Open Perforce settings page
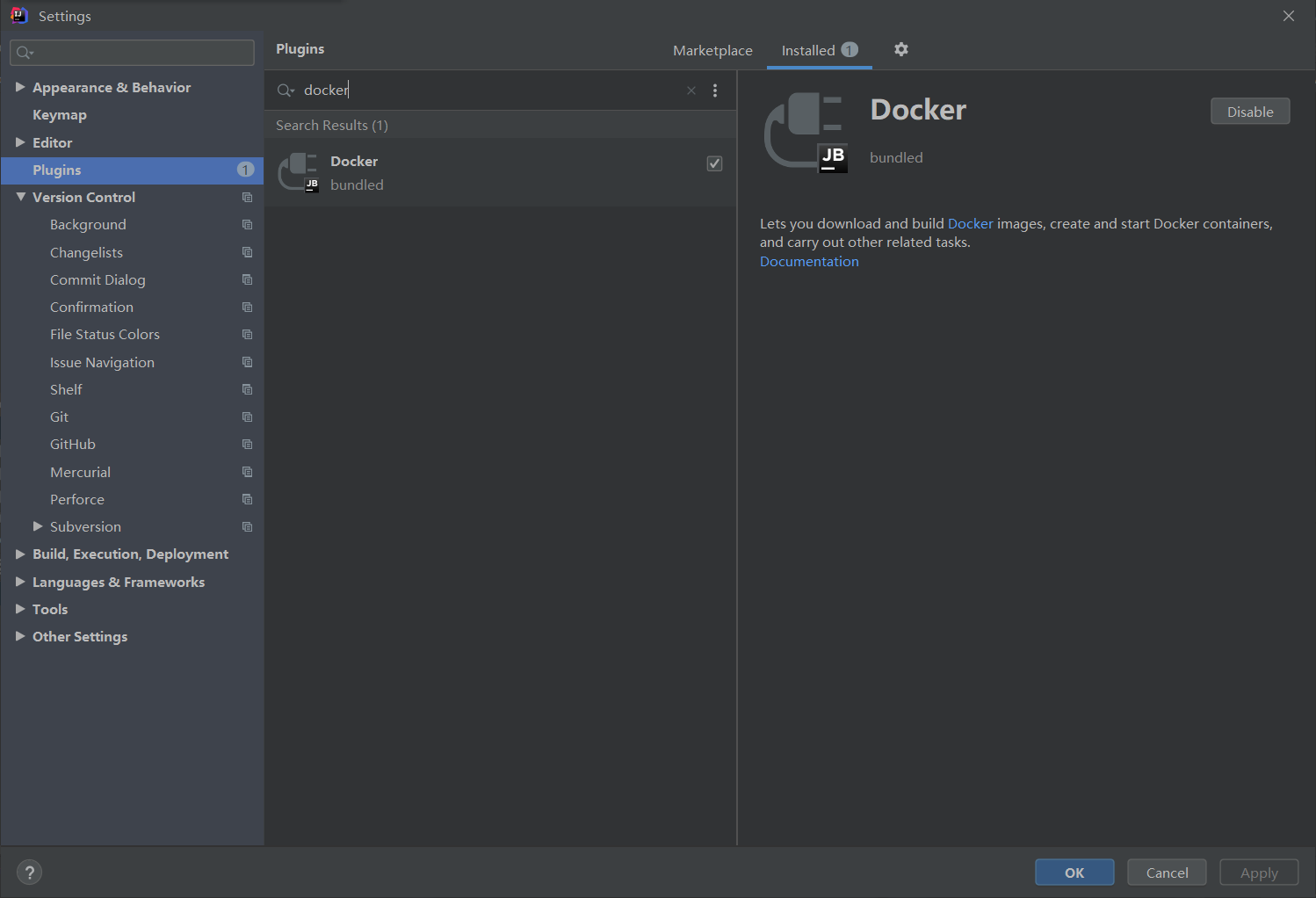This screenshot has width=1316, height=898. pyautogui.click(x=77, y=499)
